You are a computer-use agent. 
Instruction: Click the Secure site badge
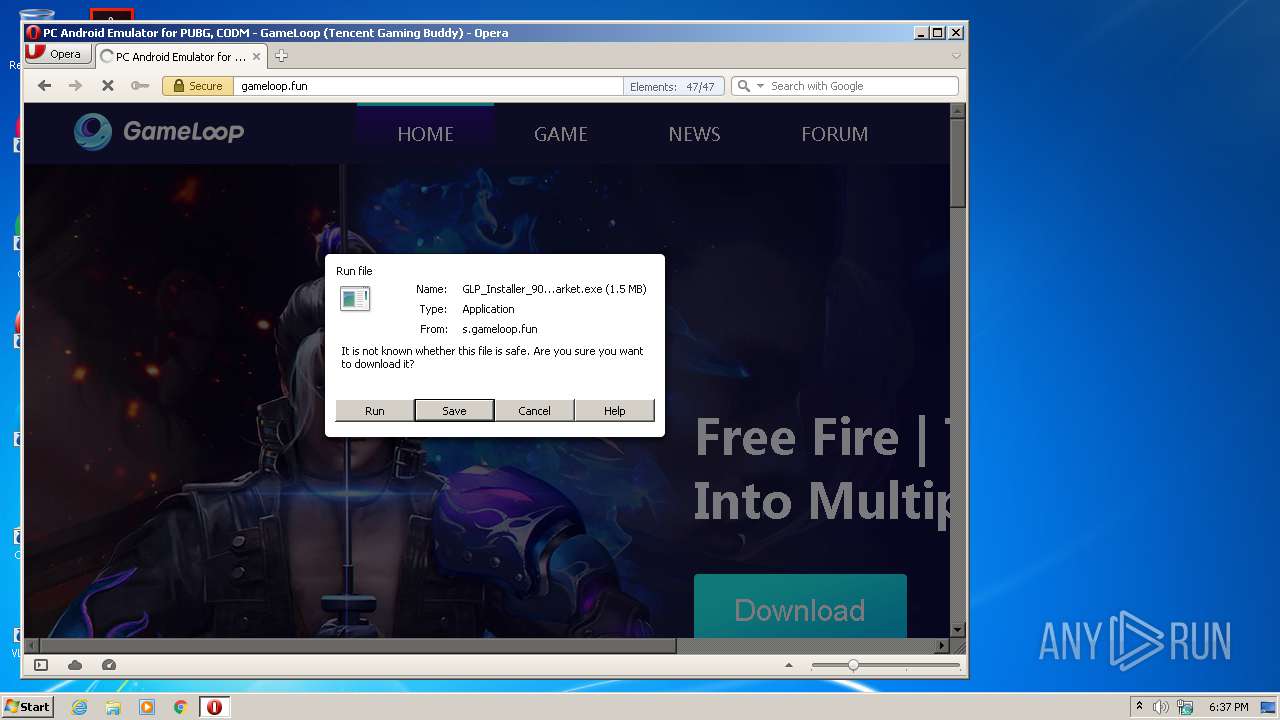click(x=198, y=86)
